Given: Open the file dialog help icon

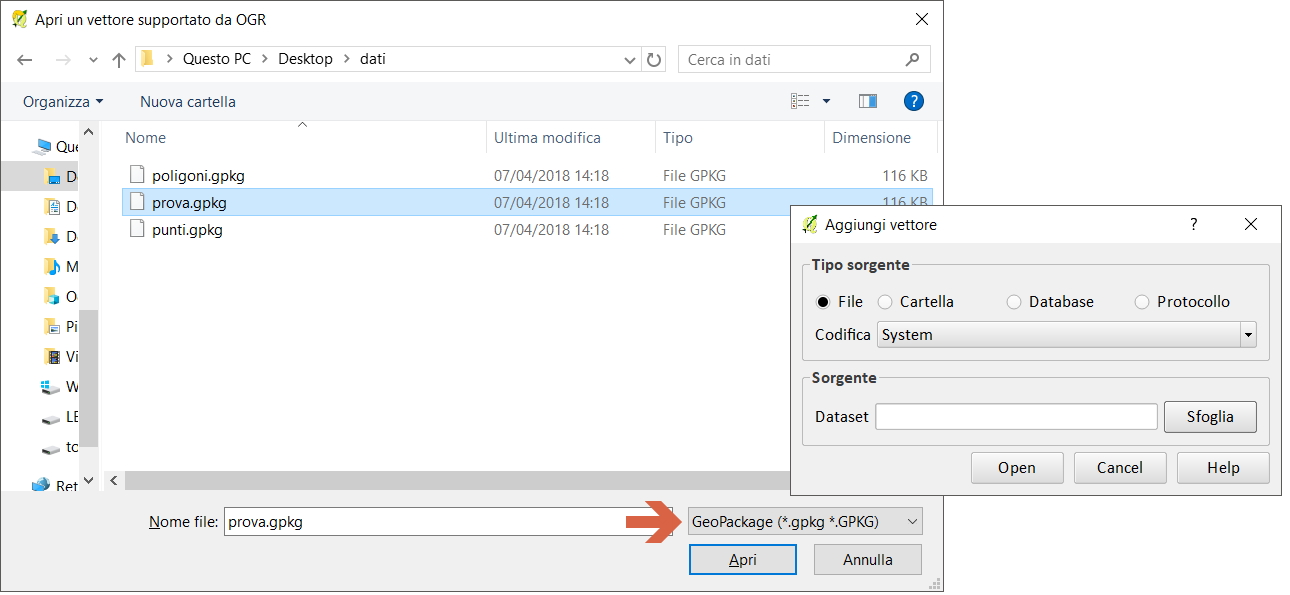Looking at the screenshot, I should click(913, 101).
